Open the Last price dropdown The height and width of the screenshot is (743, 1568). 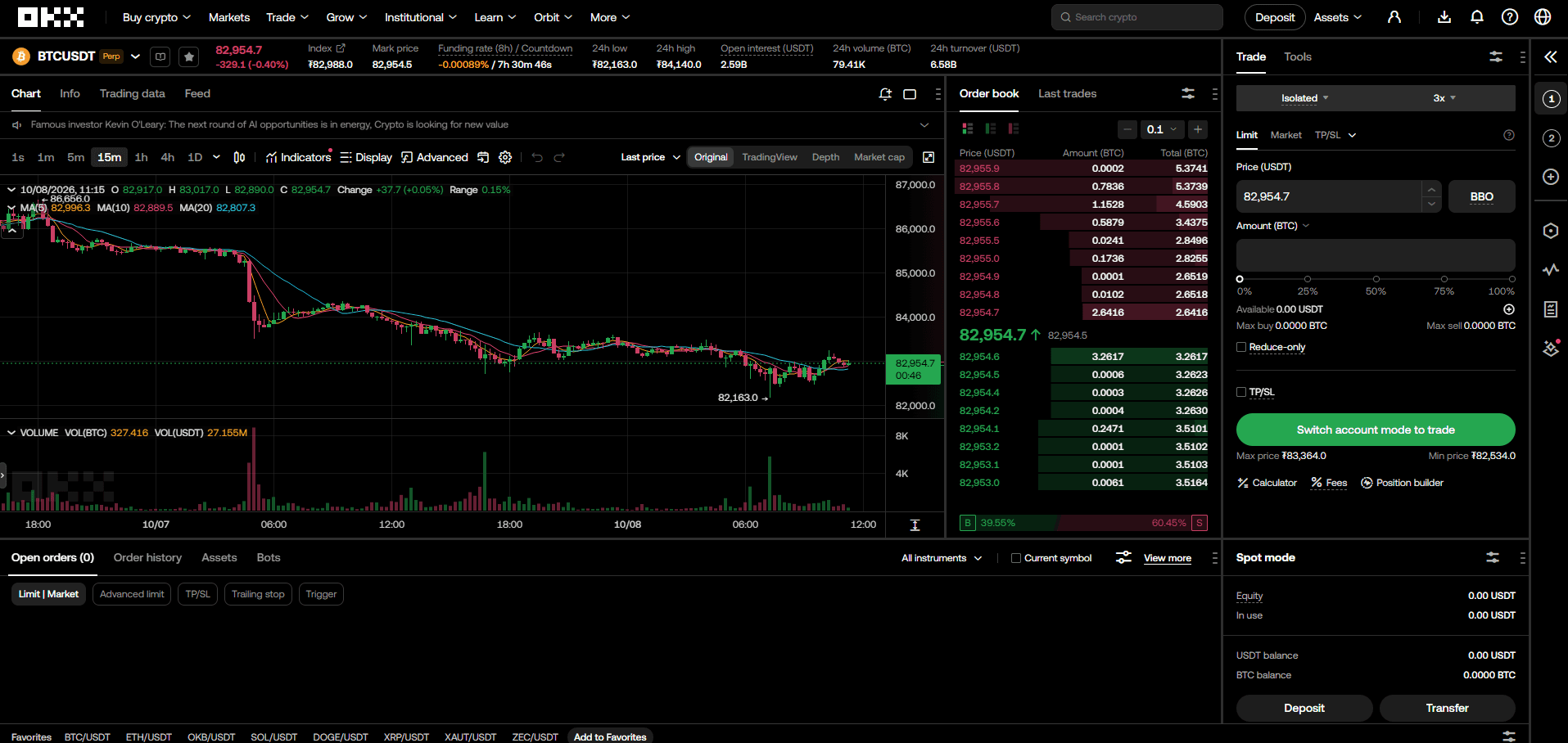[x=651, y=157]
